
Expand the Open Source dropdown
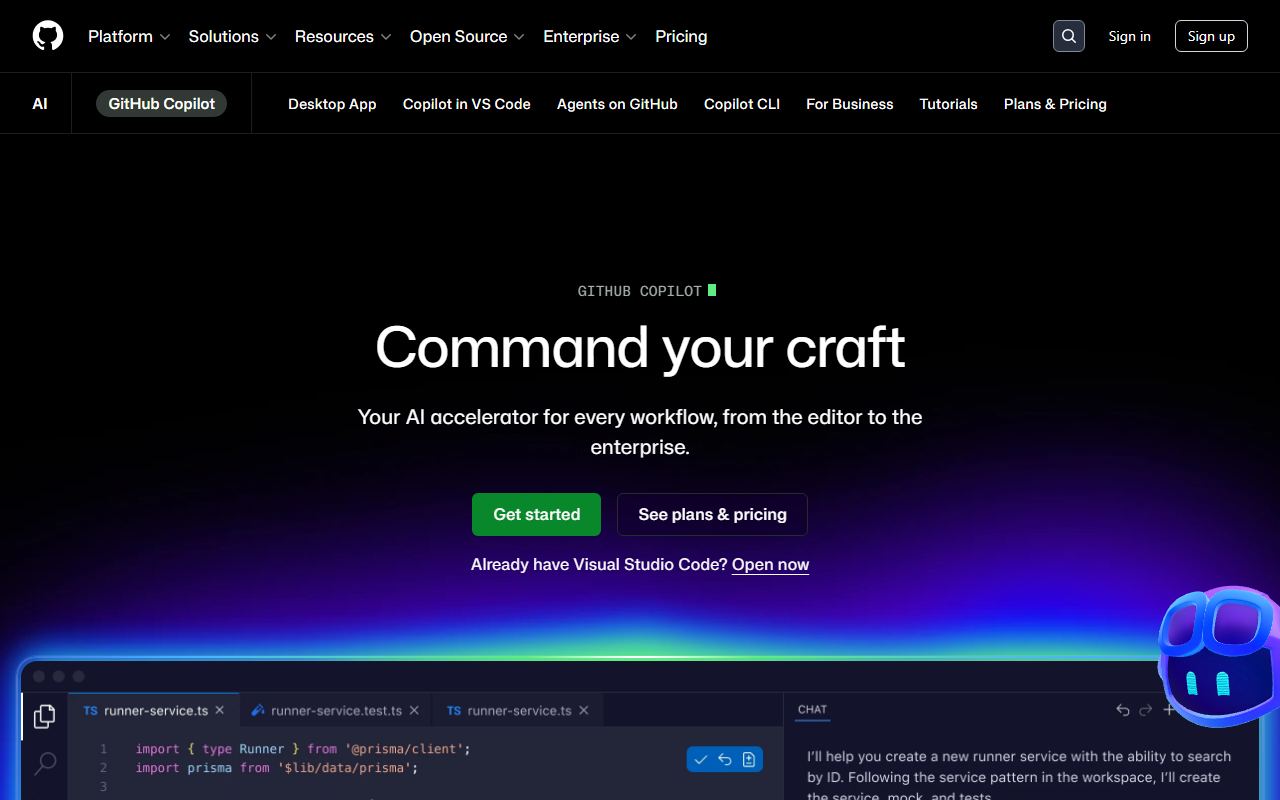[467, 36]
